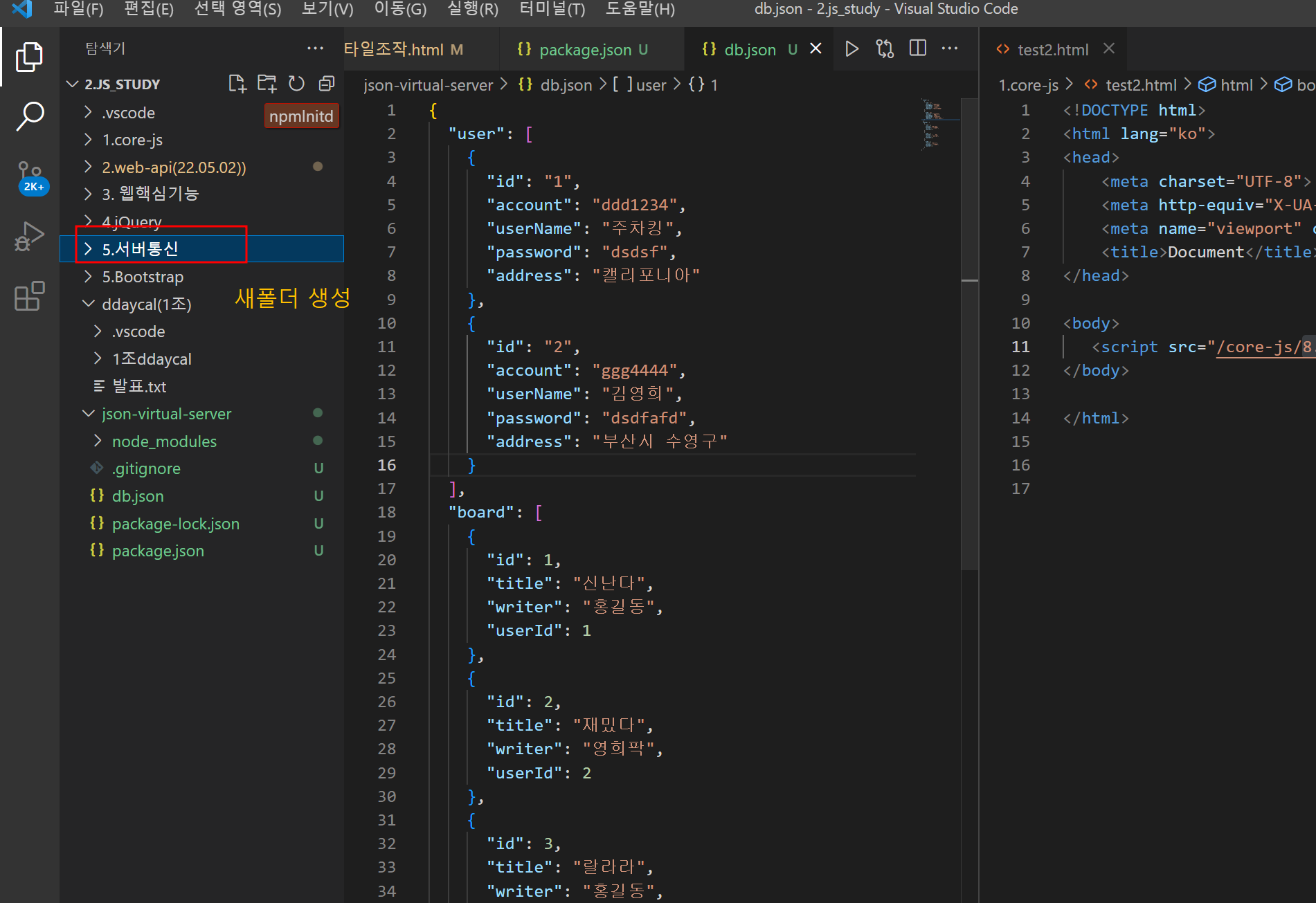Expand the 5.서버통신 folder
1316x903 pixels.
pyautogui.click(x=88, y=248)
